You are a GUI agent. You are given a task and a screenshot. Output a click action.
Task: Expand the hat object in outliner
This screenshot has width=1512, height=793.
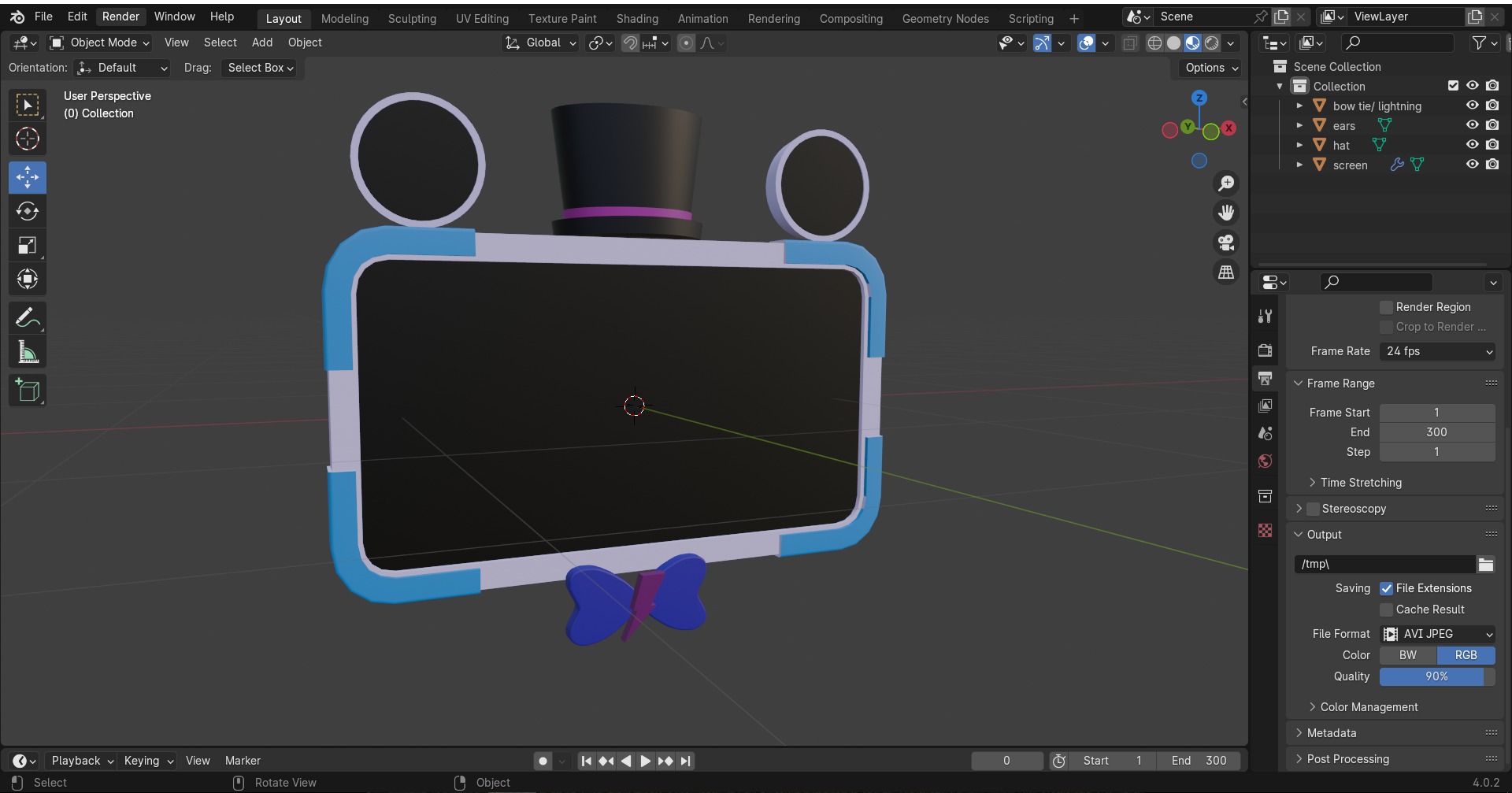1299,145
